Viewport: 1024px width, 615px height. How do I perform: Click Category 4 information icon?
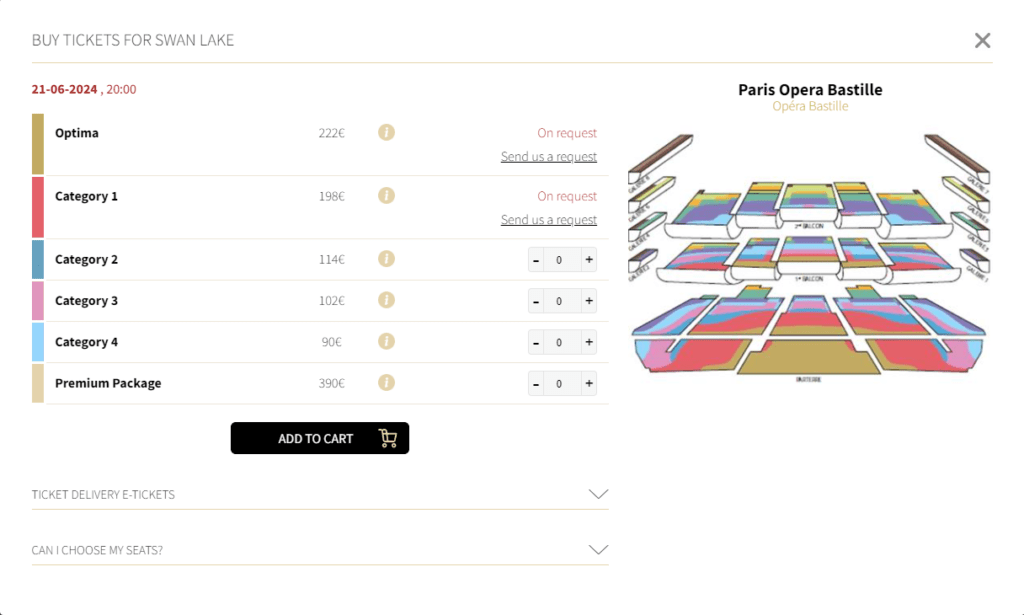(x=386, y=341)
